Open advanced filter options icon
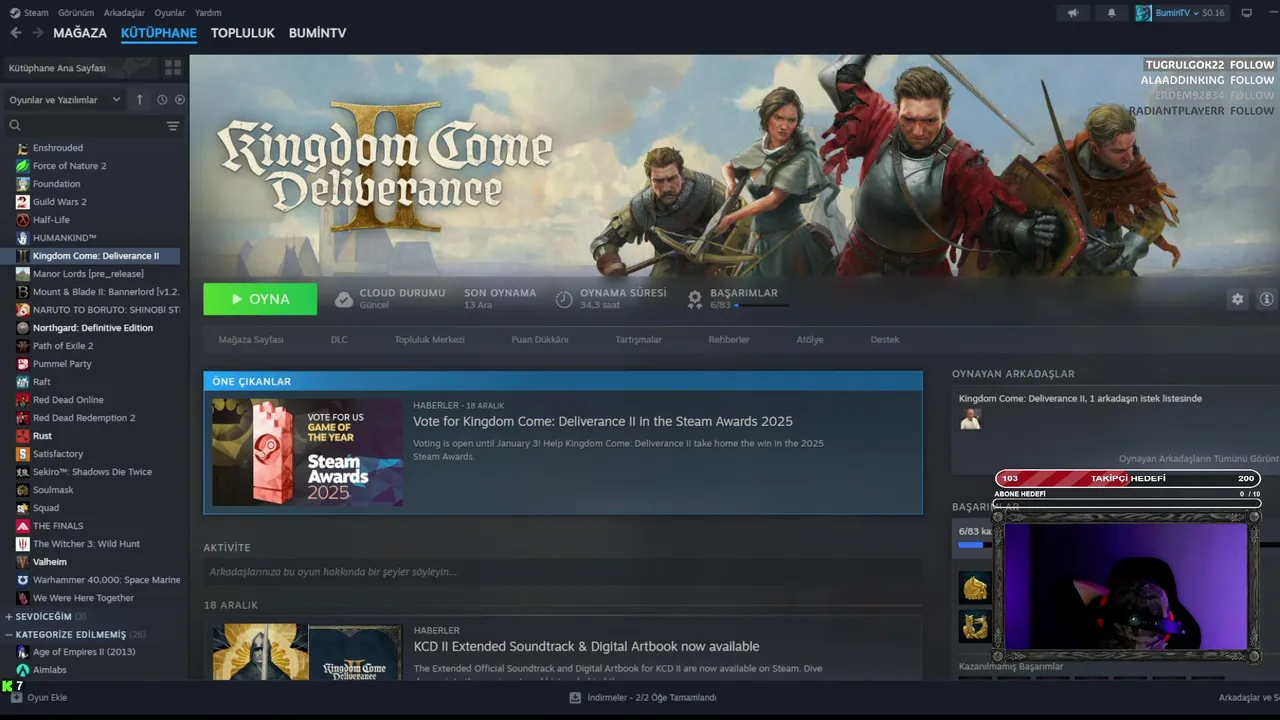This screenshot has width=1280, height=720. click(173, 126)
